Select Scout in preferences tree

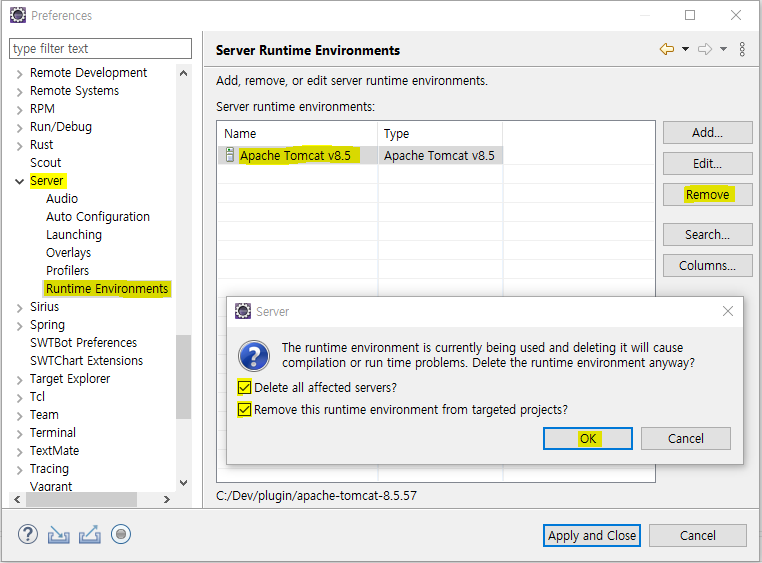[46, 163]
